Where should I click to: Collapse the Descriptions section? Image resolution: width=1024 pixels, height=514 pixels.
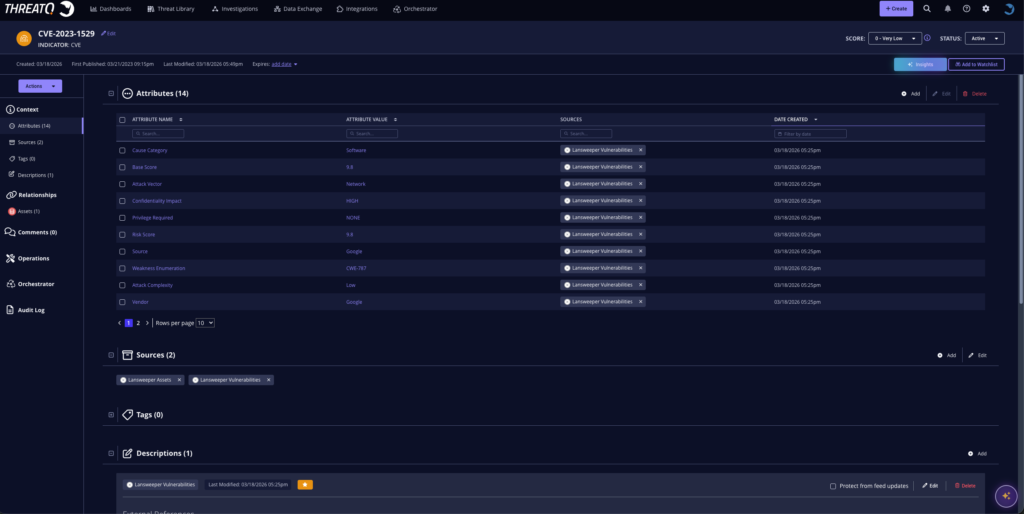[111, 453]
